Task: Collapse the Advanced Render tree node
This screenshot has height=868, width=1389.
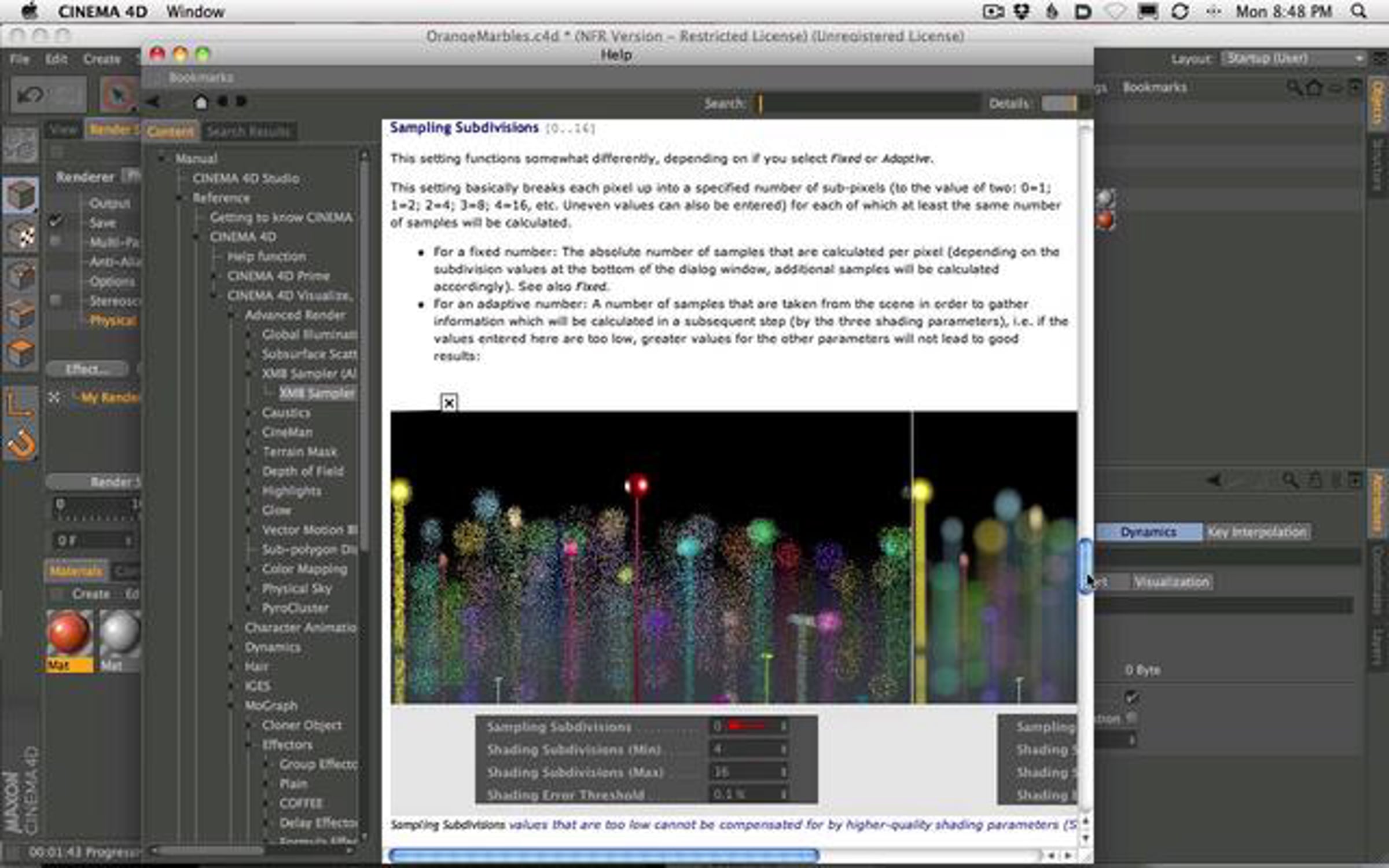Action: click(231, 315)
